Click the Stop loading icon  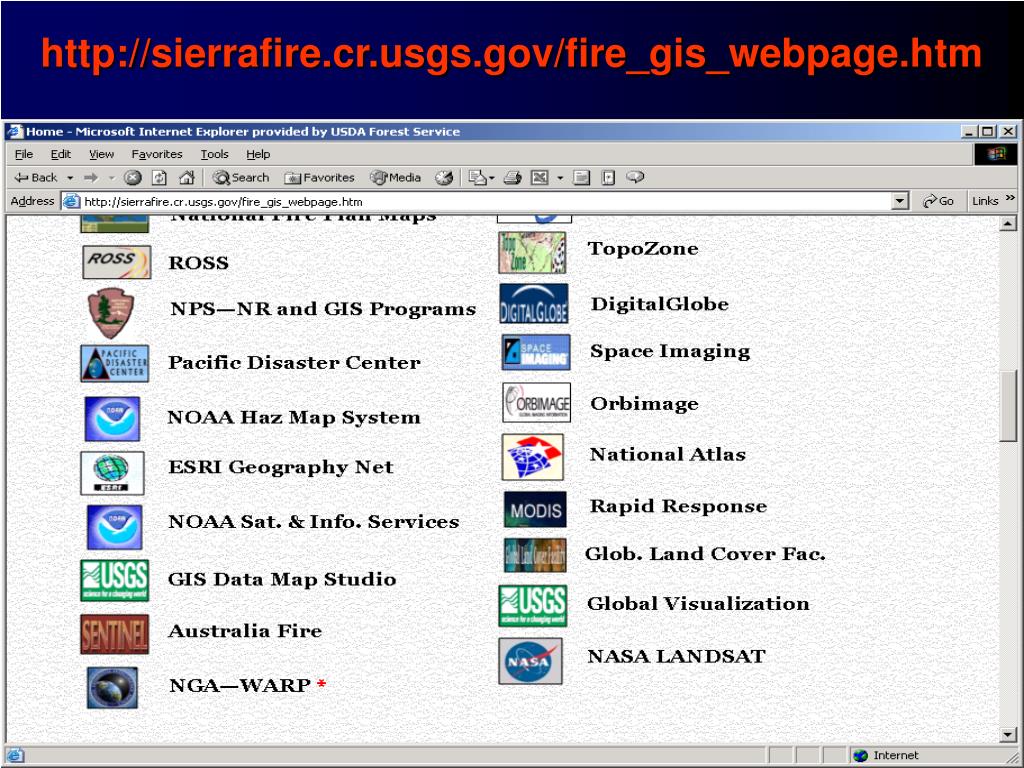point(133,178)
